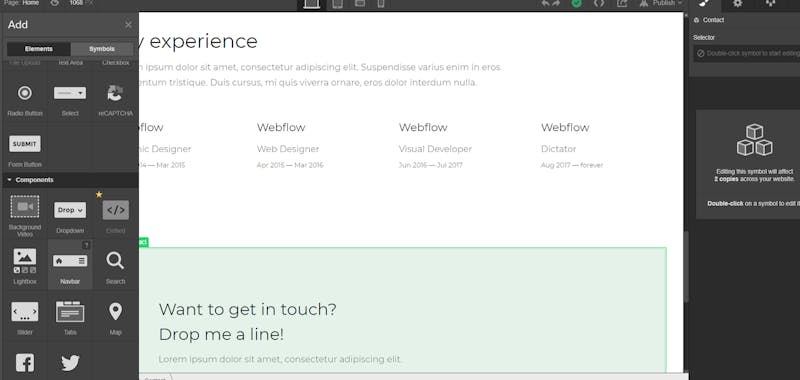Click the Navbar help question mark badge

86,245
